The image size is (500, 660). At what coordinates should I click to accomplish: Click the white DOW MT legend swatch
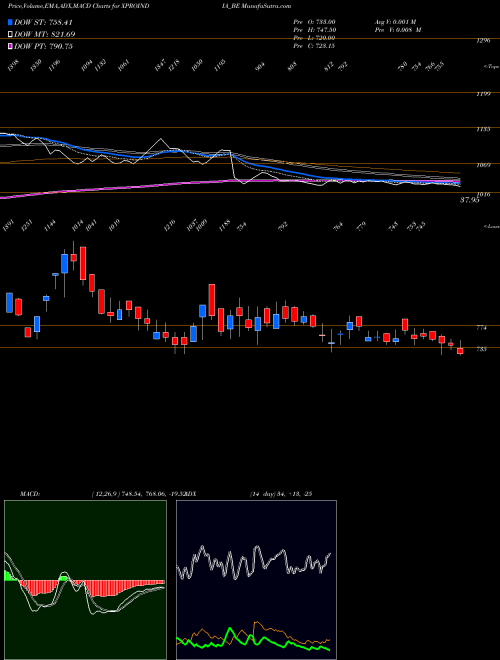pyautogui.click(x=10, y=34)
